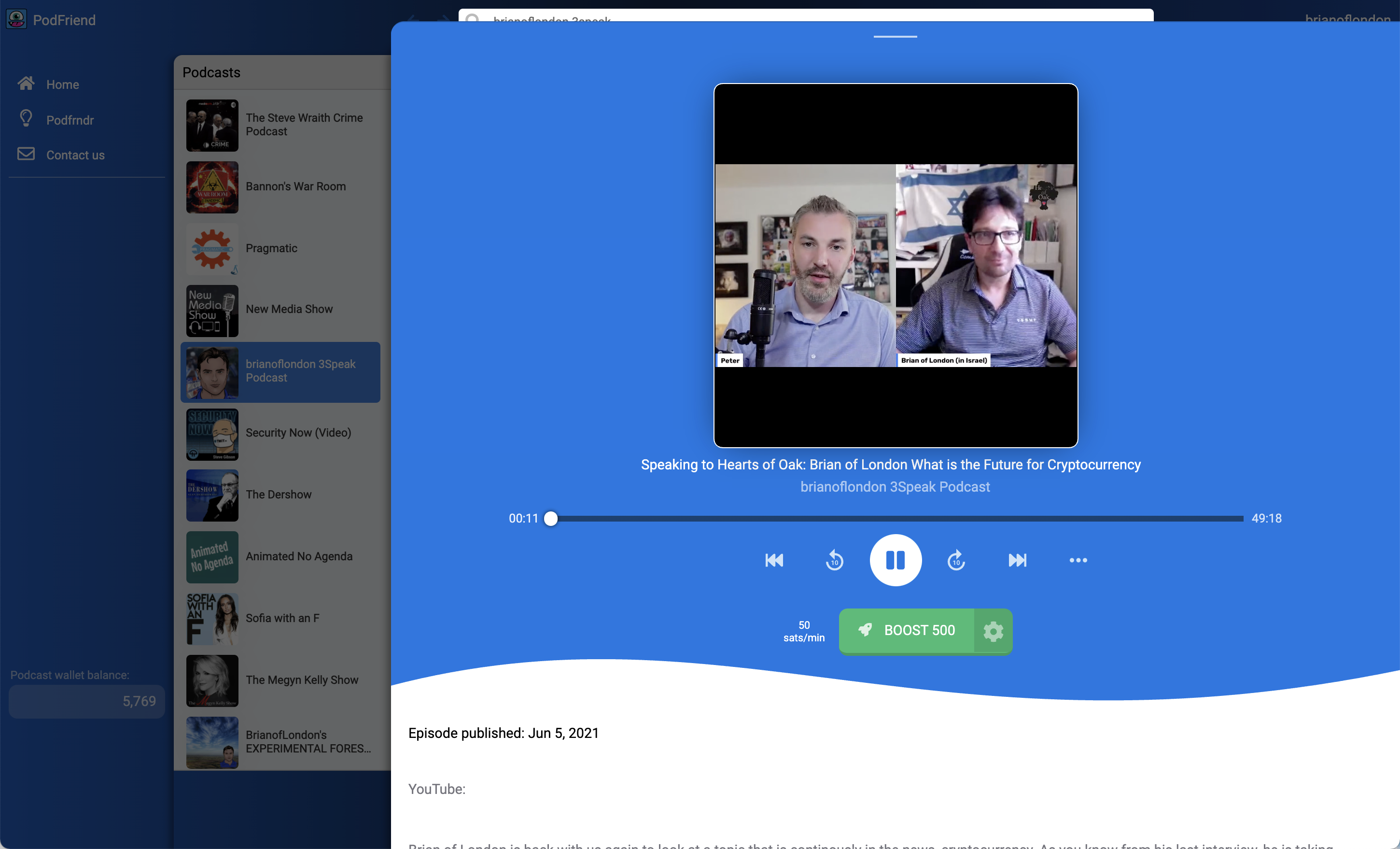
Task: Click Sofia with an F cover art
Action: (212, 619)
